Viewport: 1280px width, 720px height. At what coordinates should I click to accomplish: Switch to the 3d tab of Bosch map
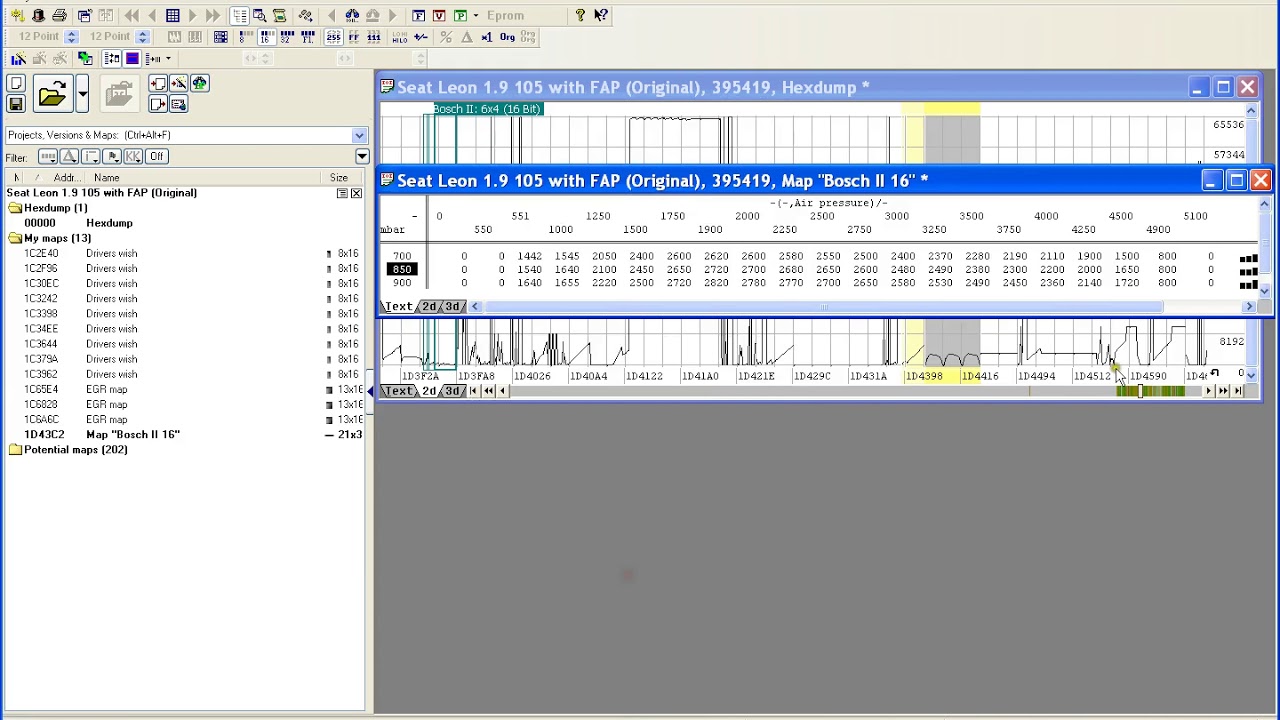click(455, 306)
